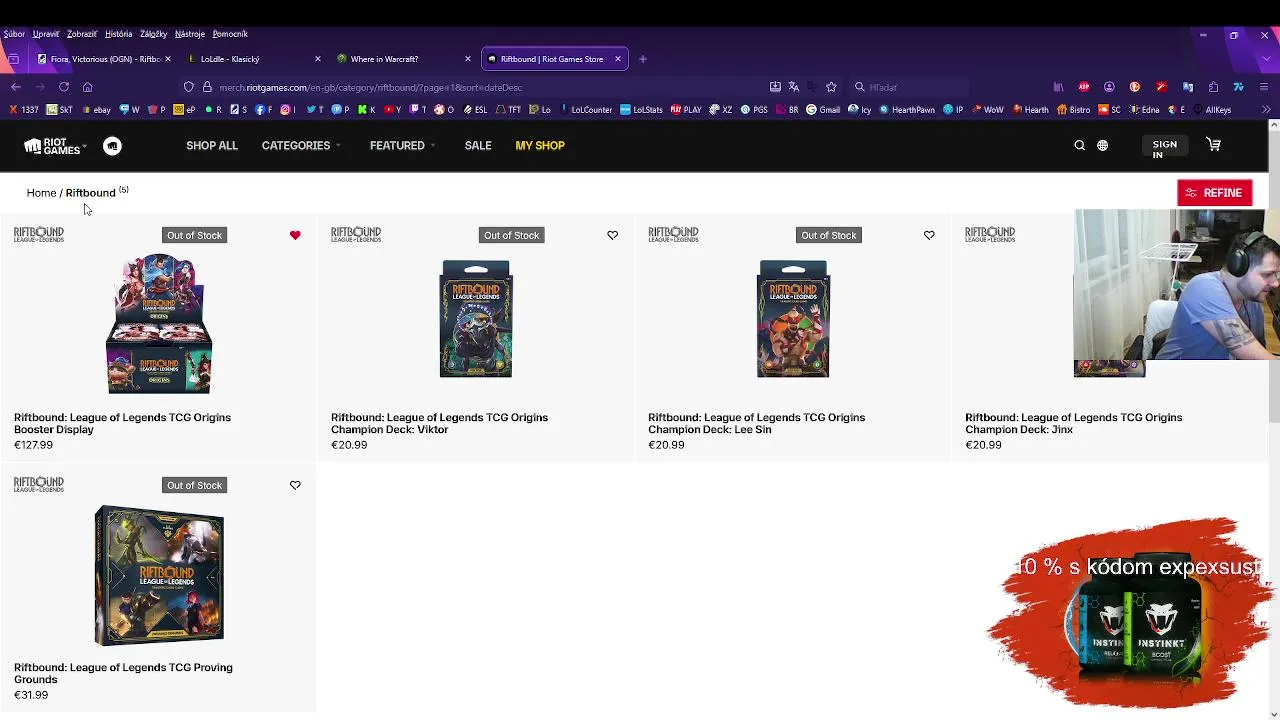The height and width of the screenshot is (720, 1280).
Task: Click the Champion Deck: Viktor product image
Action: (x=476, y=319)
